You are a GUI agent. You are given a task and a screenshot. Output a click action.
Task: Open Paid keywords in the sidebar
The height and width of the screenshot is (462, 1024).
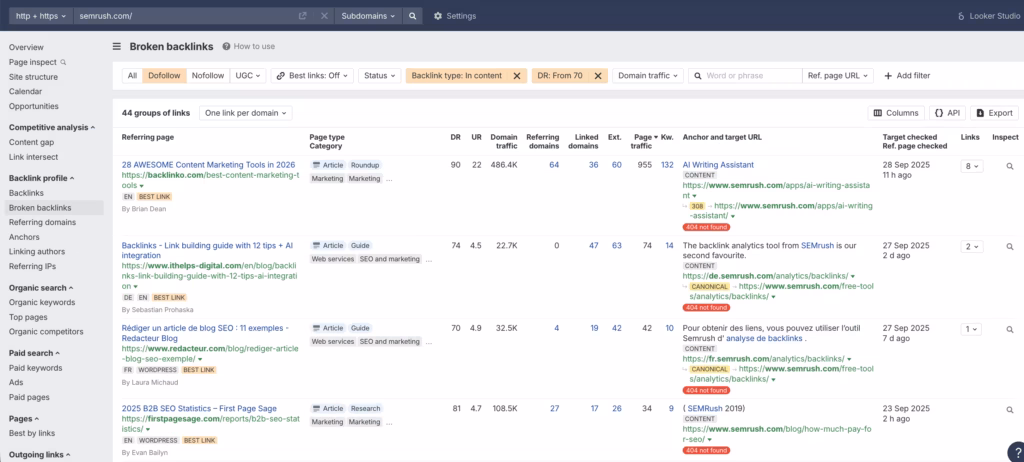(x=36, y=368)
